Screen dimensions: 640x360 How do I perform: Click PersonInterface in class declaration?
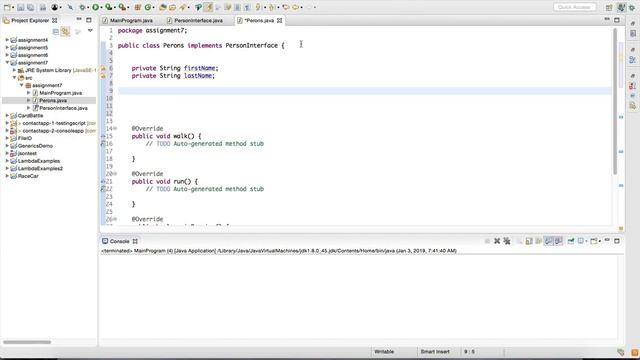click(x=251, y=45)
